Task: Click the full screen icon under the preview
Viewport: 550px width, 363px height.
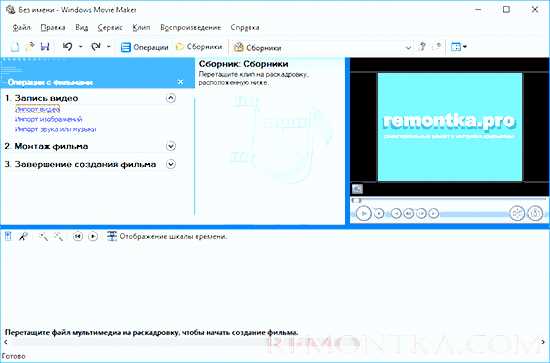Action: pyautogui.click(x=357, y=189)
